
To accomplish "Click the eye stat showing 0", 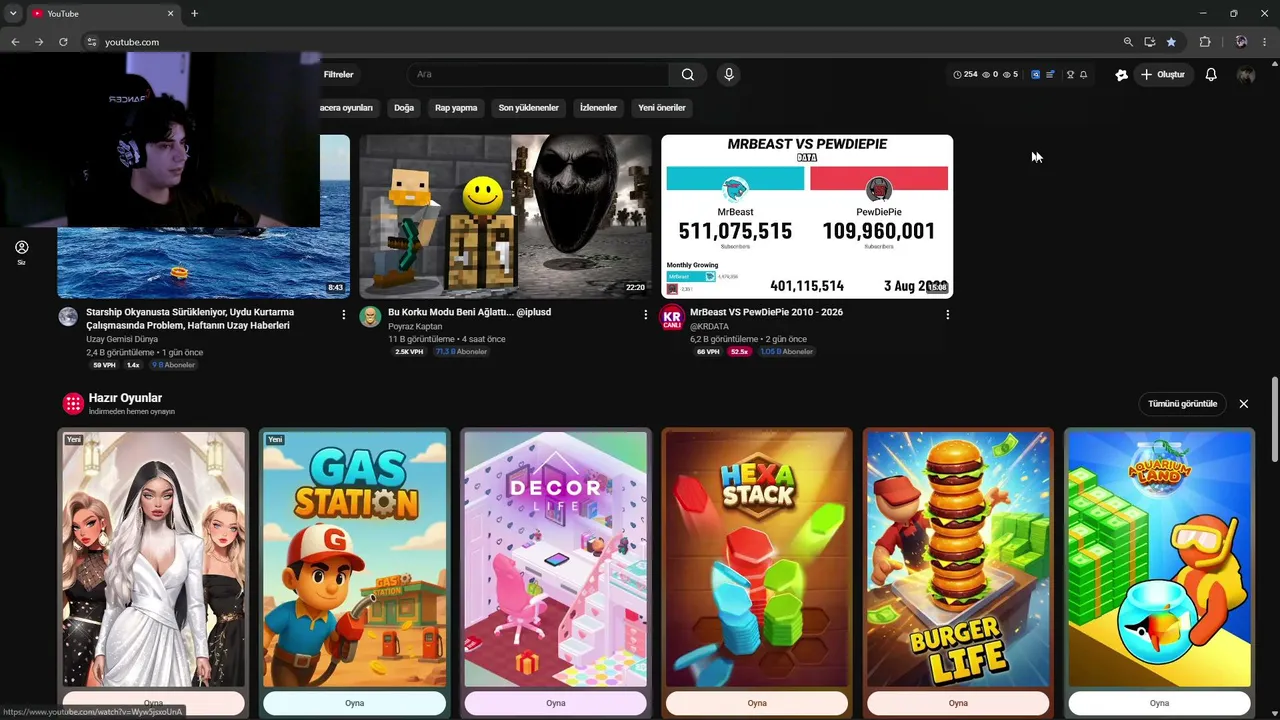I will point(990,75).
